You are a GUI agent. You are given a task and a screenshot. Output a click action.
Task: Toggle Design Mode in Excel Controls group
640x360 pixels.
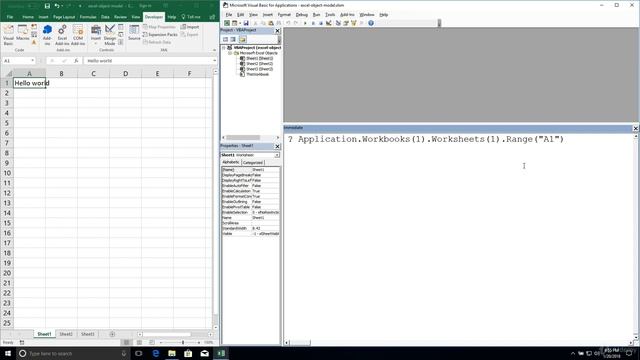(x=110, y=34)
